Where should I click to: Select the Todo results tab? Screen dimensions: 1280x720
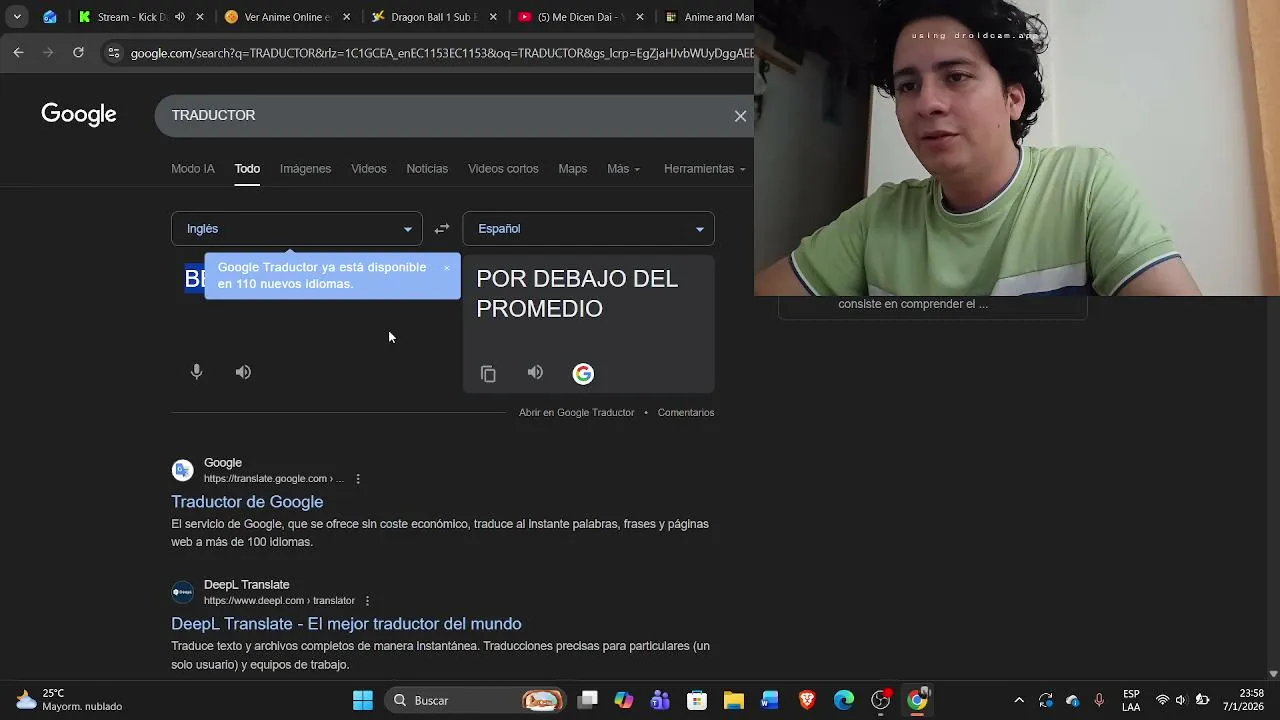tap(247, 169)
